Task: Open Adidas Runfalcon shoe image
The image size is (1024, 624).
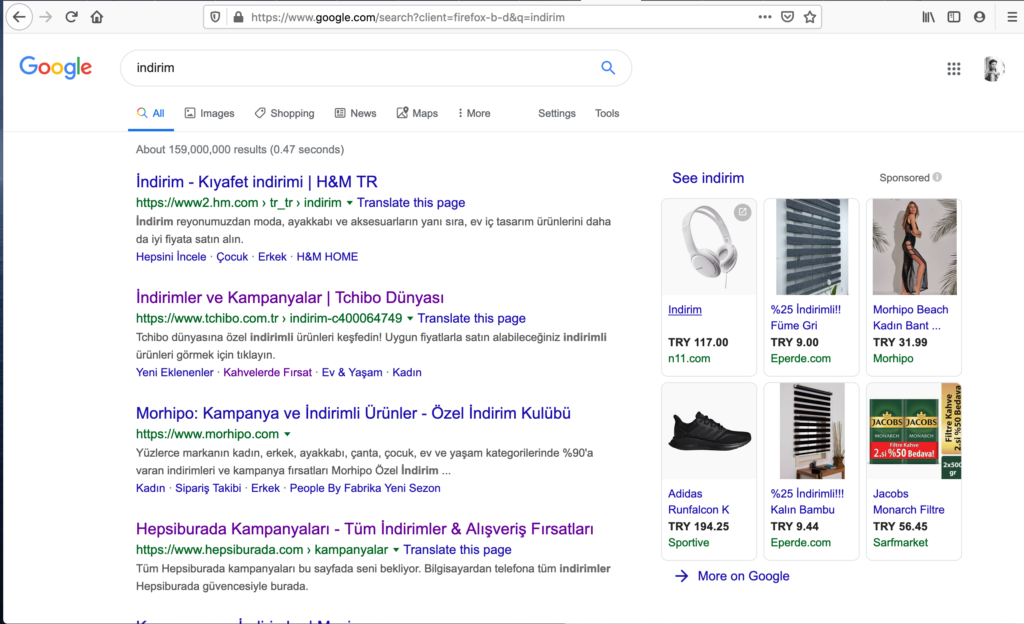Action: [709, 431]
